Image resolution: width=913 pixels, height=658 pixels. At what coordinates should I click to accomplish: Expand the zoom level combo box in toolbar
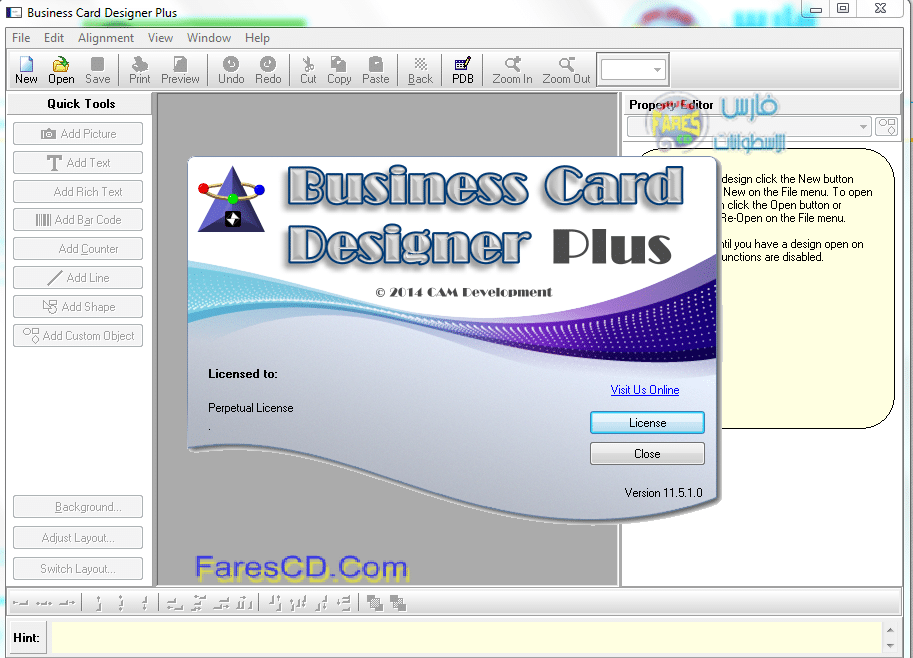coord(657,70)
